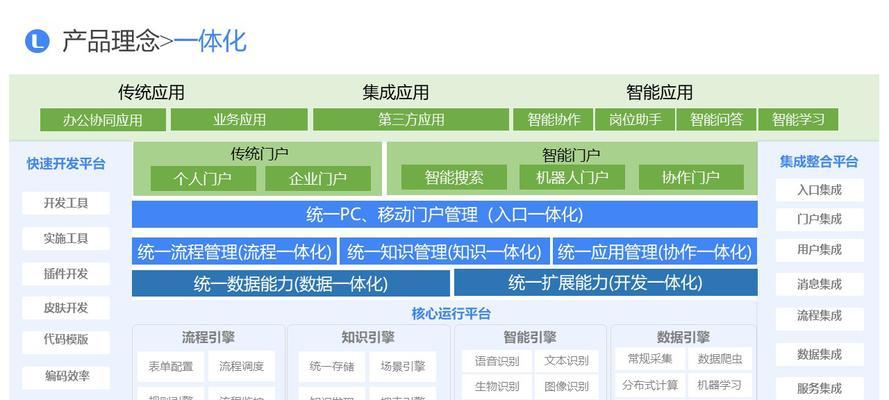This screenshot has height=400, width=889.
Task: Open the 第三方应用 box
Action: 411,120
